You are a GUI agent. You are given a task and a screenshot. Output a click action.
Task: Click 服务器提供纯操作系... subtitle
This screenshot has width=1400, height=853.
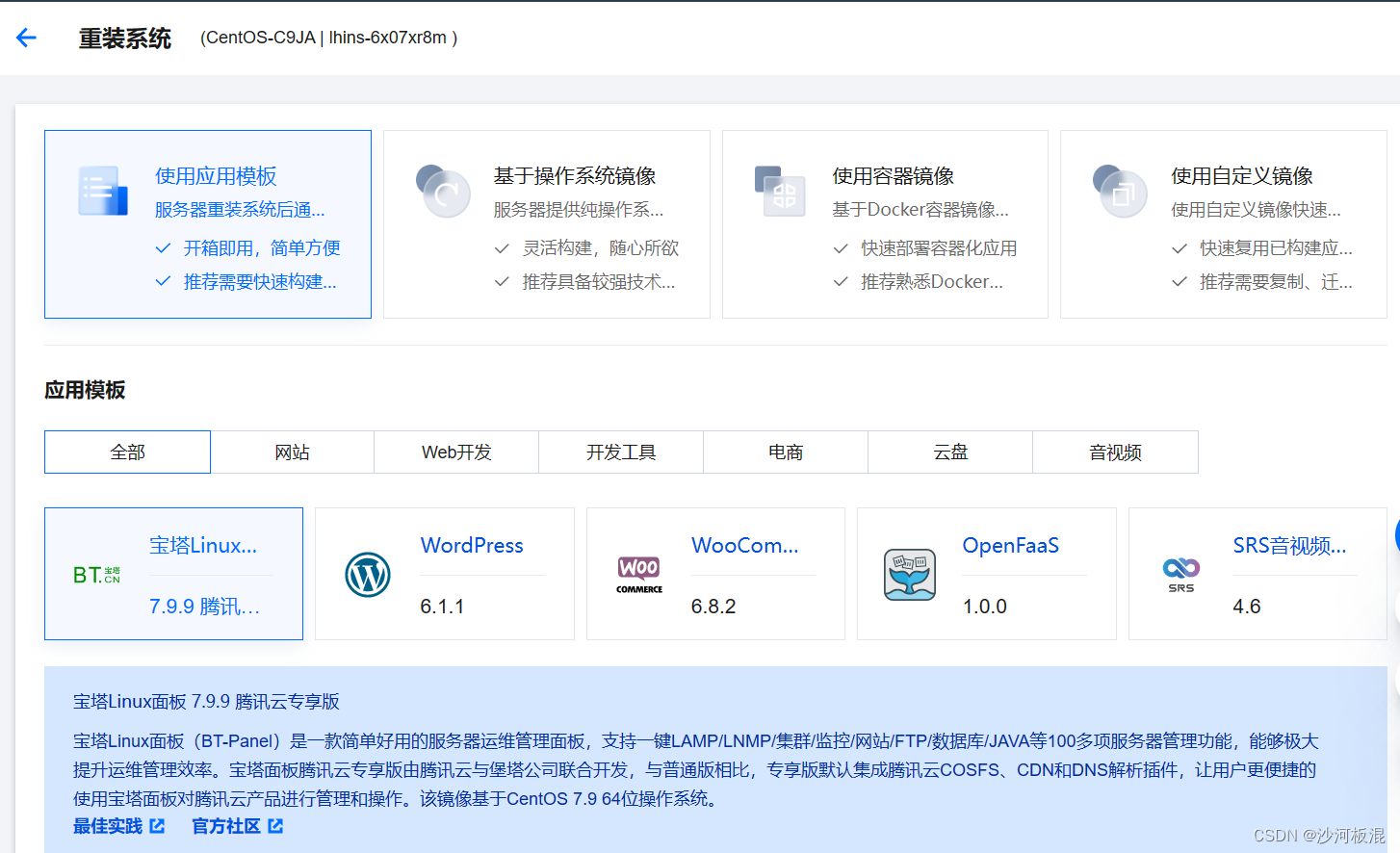pos(579,210)
